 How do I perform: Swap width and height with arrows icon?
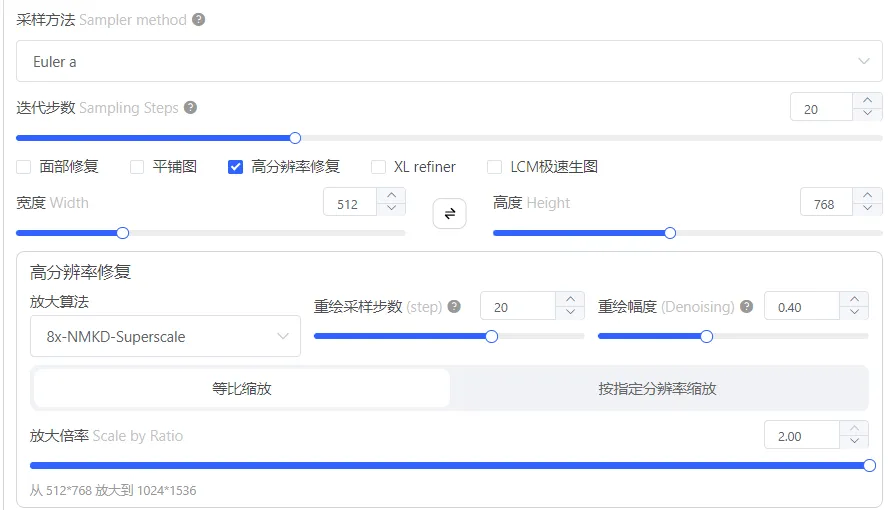(450, 213)
